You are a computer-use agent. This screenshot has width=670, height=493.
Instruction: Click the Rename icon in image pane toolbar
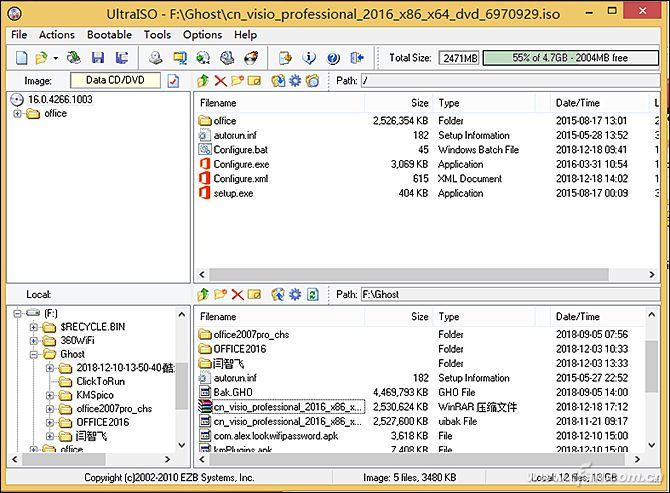pos(254,80)
